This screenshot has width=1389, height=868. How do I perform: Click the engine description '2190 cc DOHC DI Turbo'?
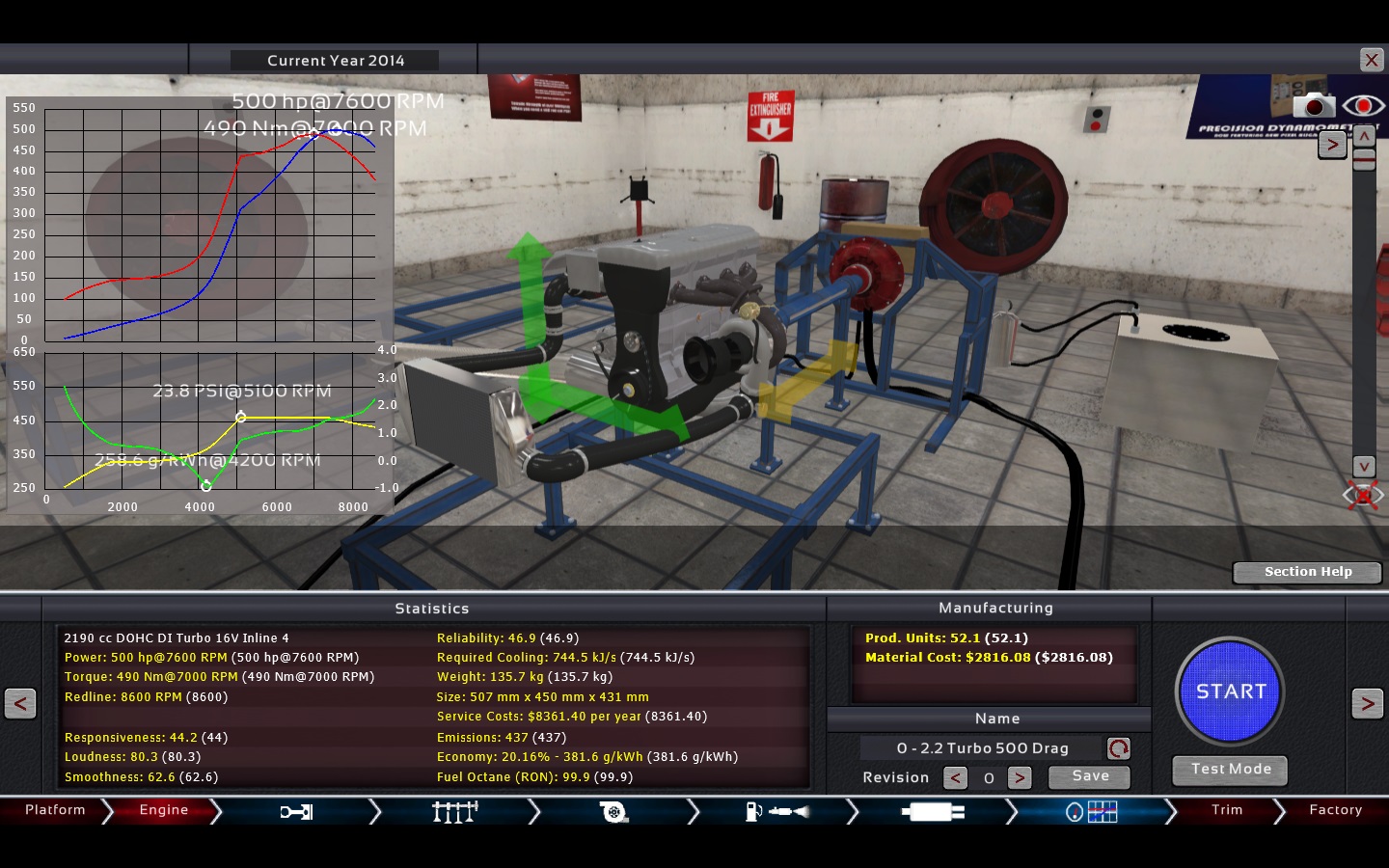(176, 638)
